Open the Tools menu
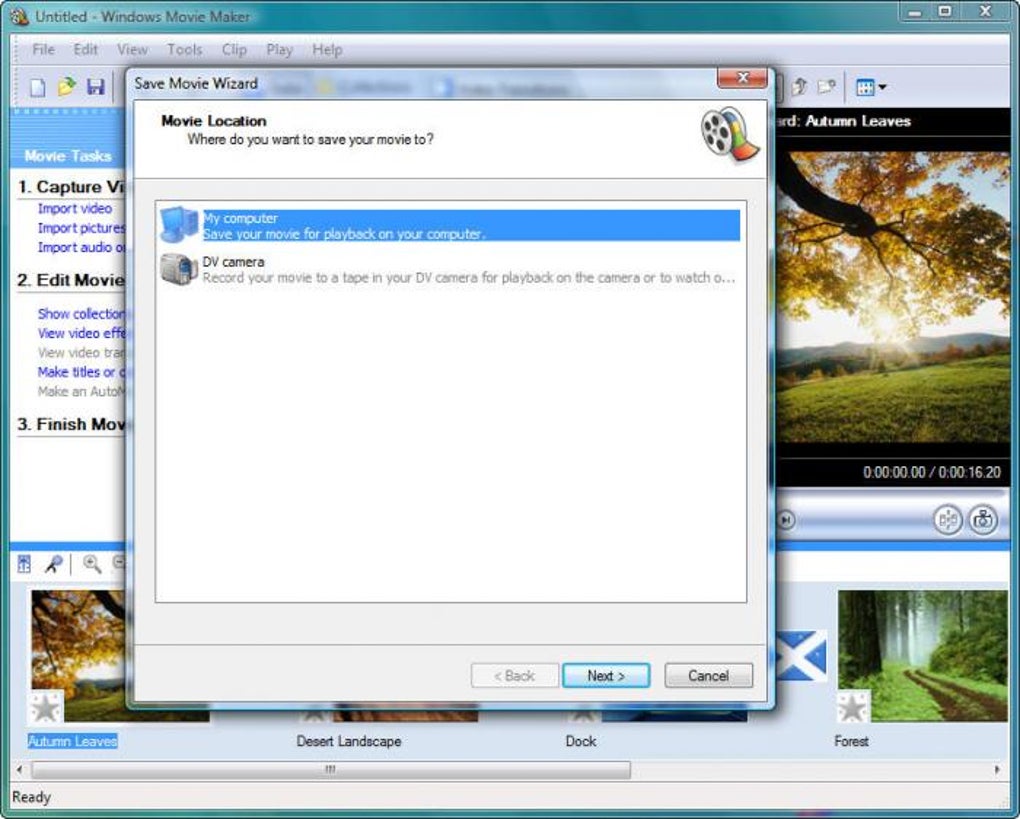Screen dimensions: 1020x819 click(x=184, y=49)
